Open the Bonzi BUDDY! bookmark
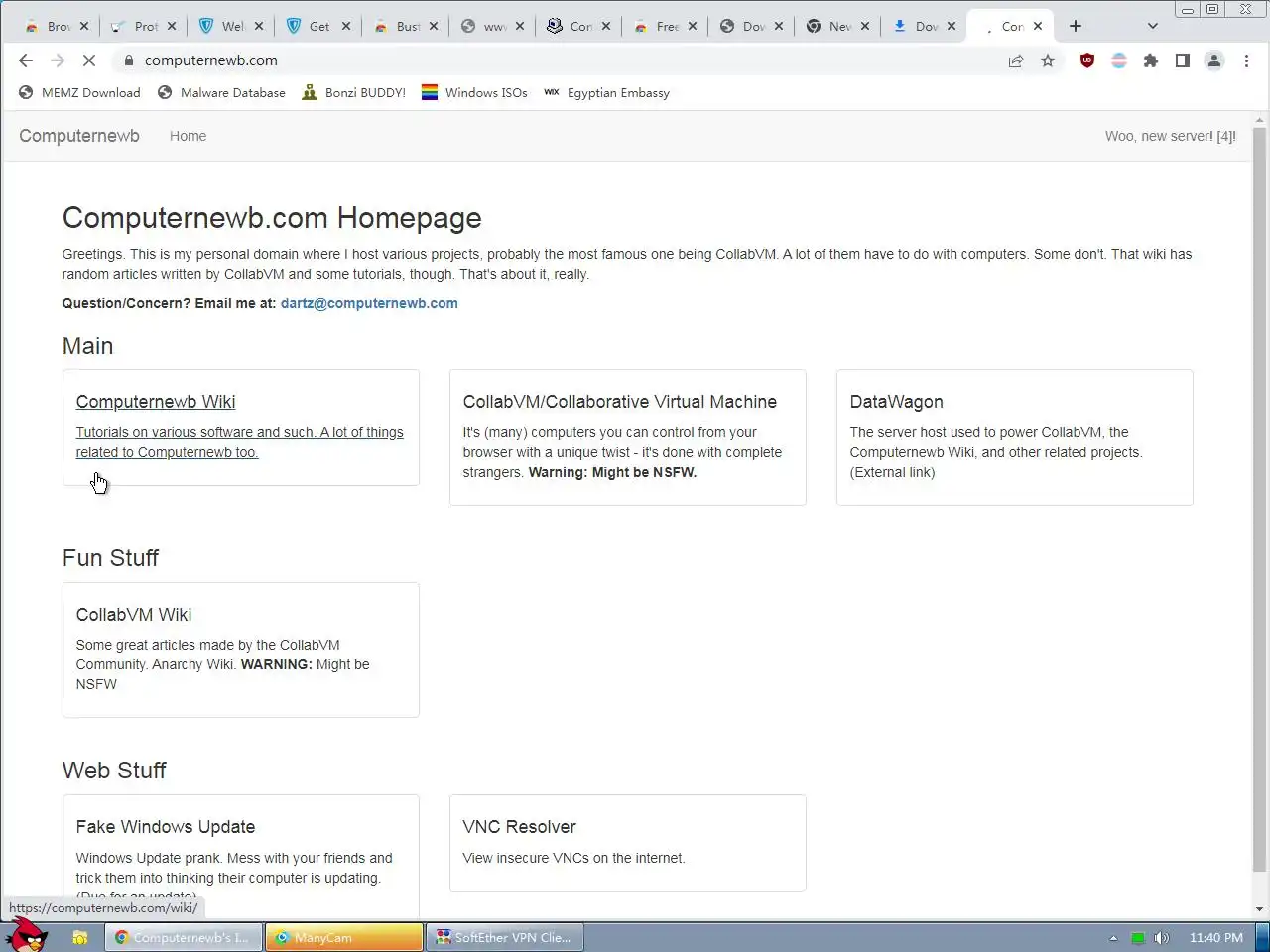This screenshot has height=952, width=1270. click(354, 92)
